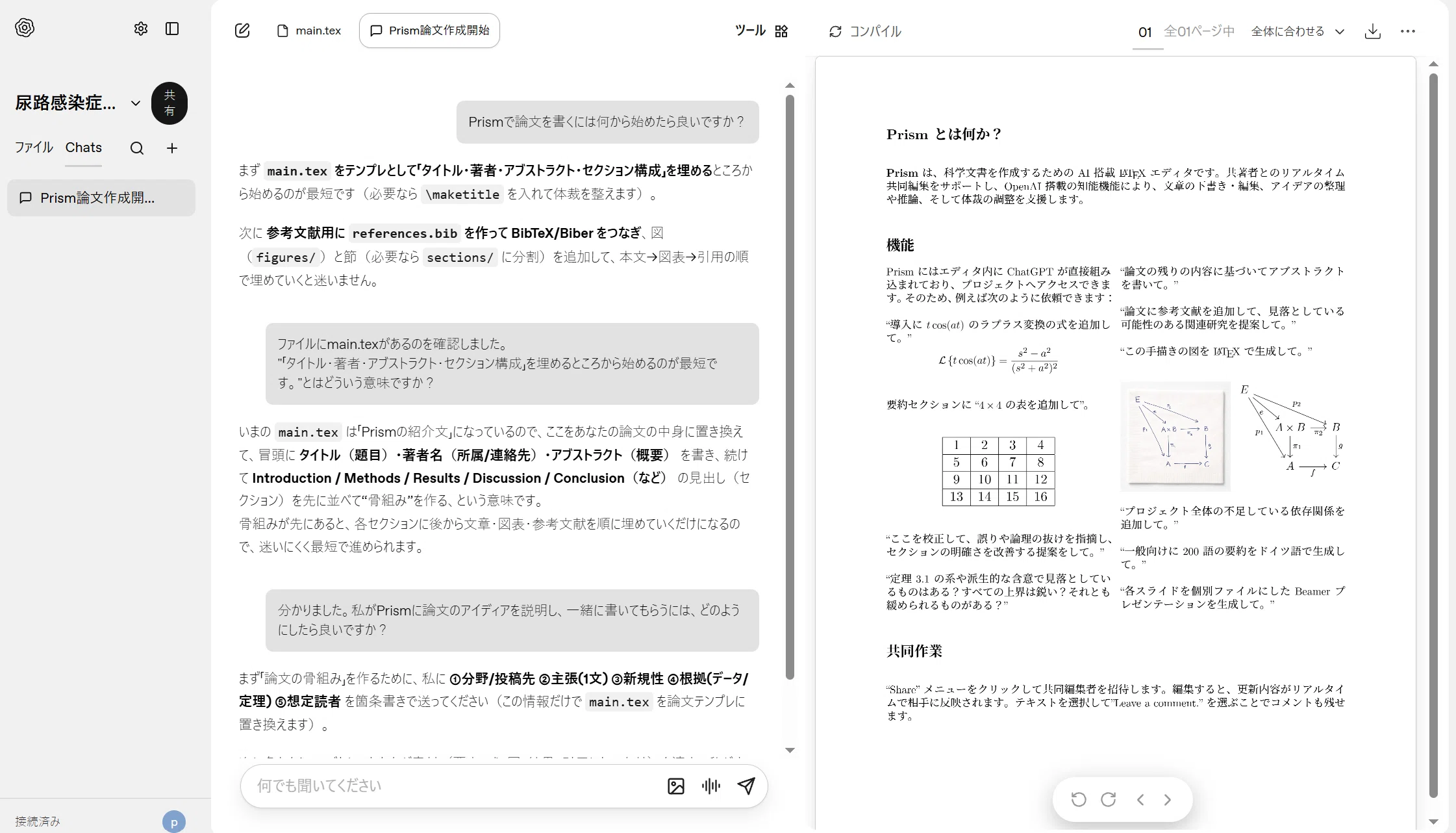Click the chat panel scrollbar
The width and height of the screenshot is (1456, 833).
tap(790, 387)
